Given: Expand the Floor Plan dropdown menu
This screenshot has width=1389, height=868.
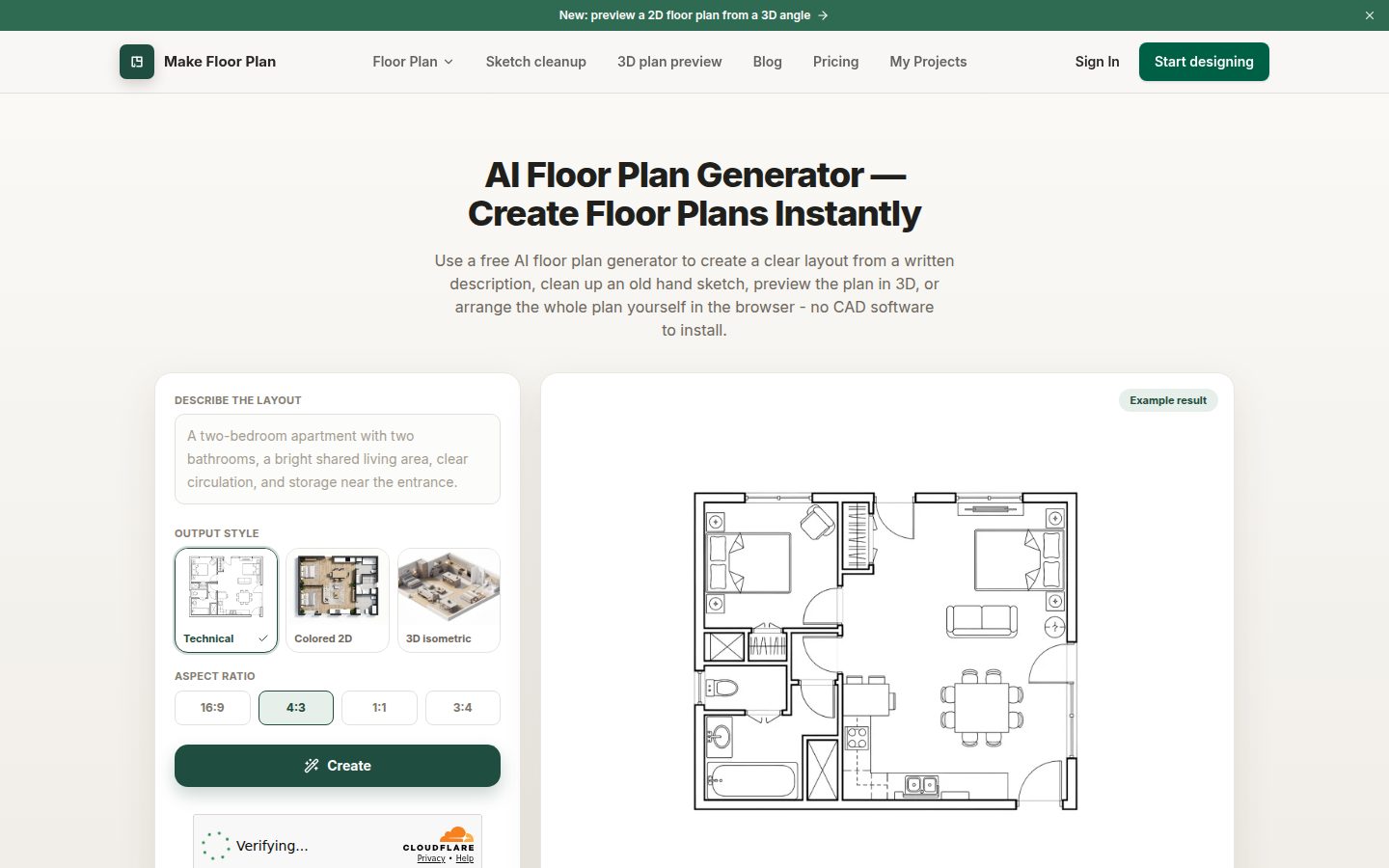Looking at the screenshot, I should (x=413, y=62).
